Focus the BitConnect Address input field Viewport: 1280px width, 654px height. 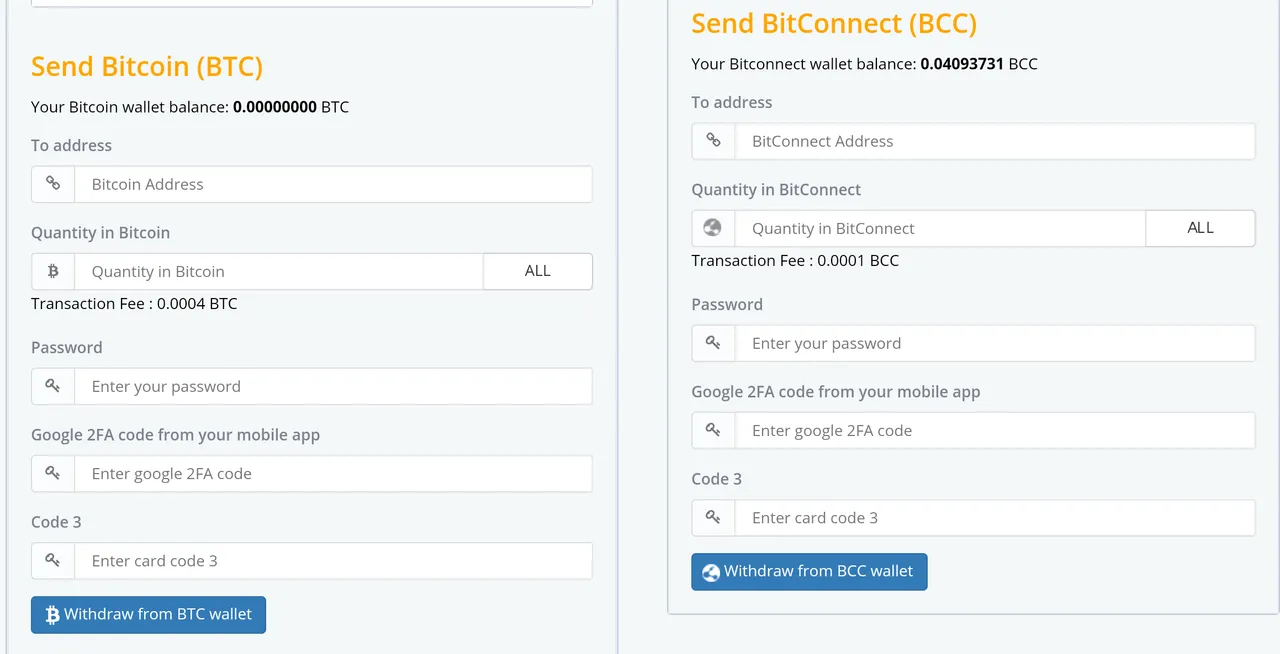tap(995, 141)
